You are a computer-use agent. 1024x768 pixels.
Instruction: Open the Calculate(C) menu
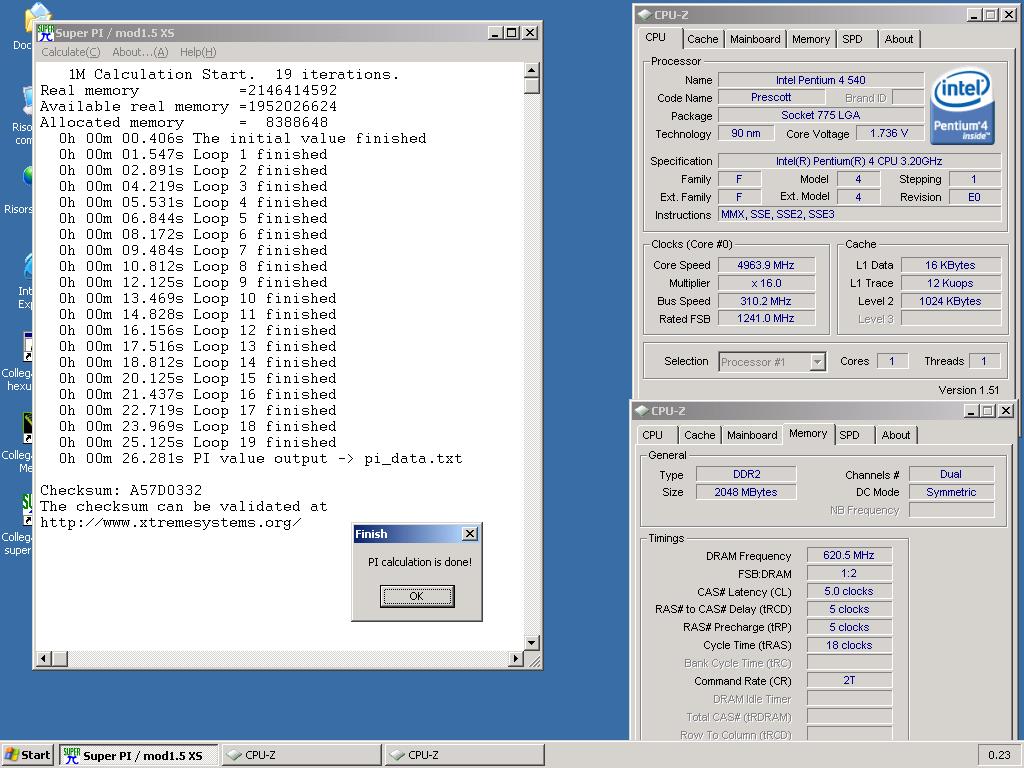71,52
